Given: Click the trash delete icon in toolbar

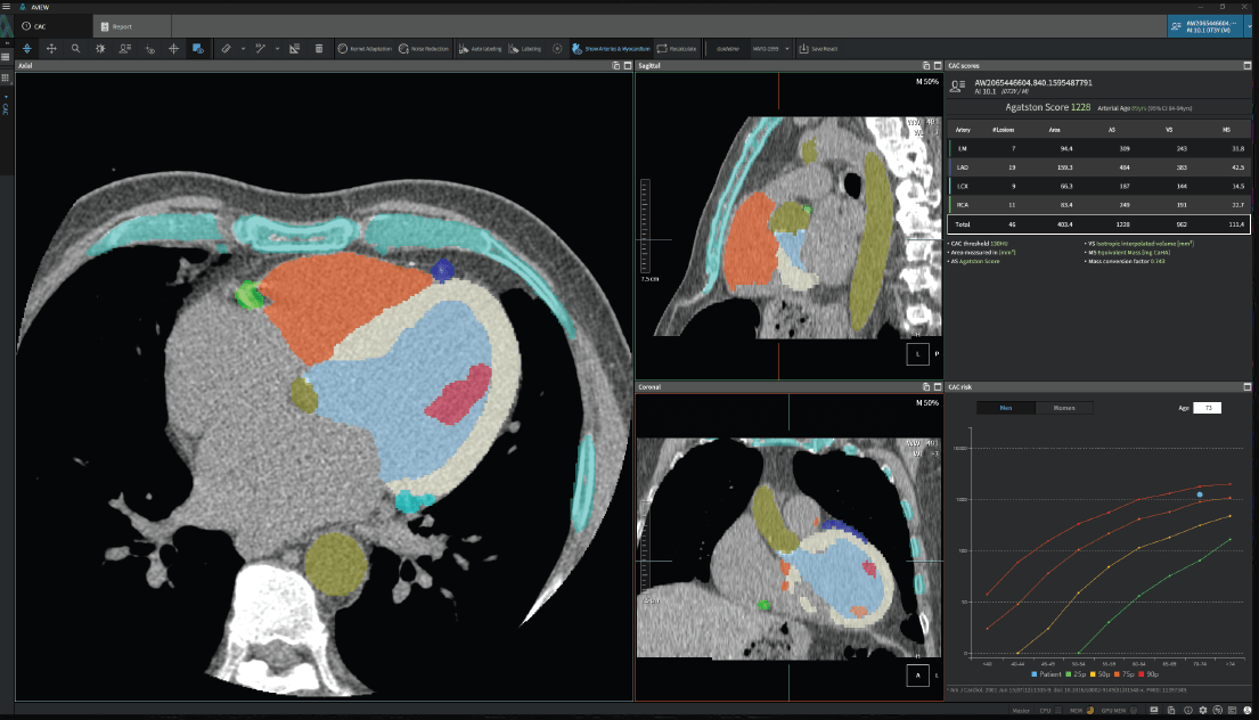Looking at the screenshot, I should tap(319, 48).
